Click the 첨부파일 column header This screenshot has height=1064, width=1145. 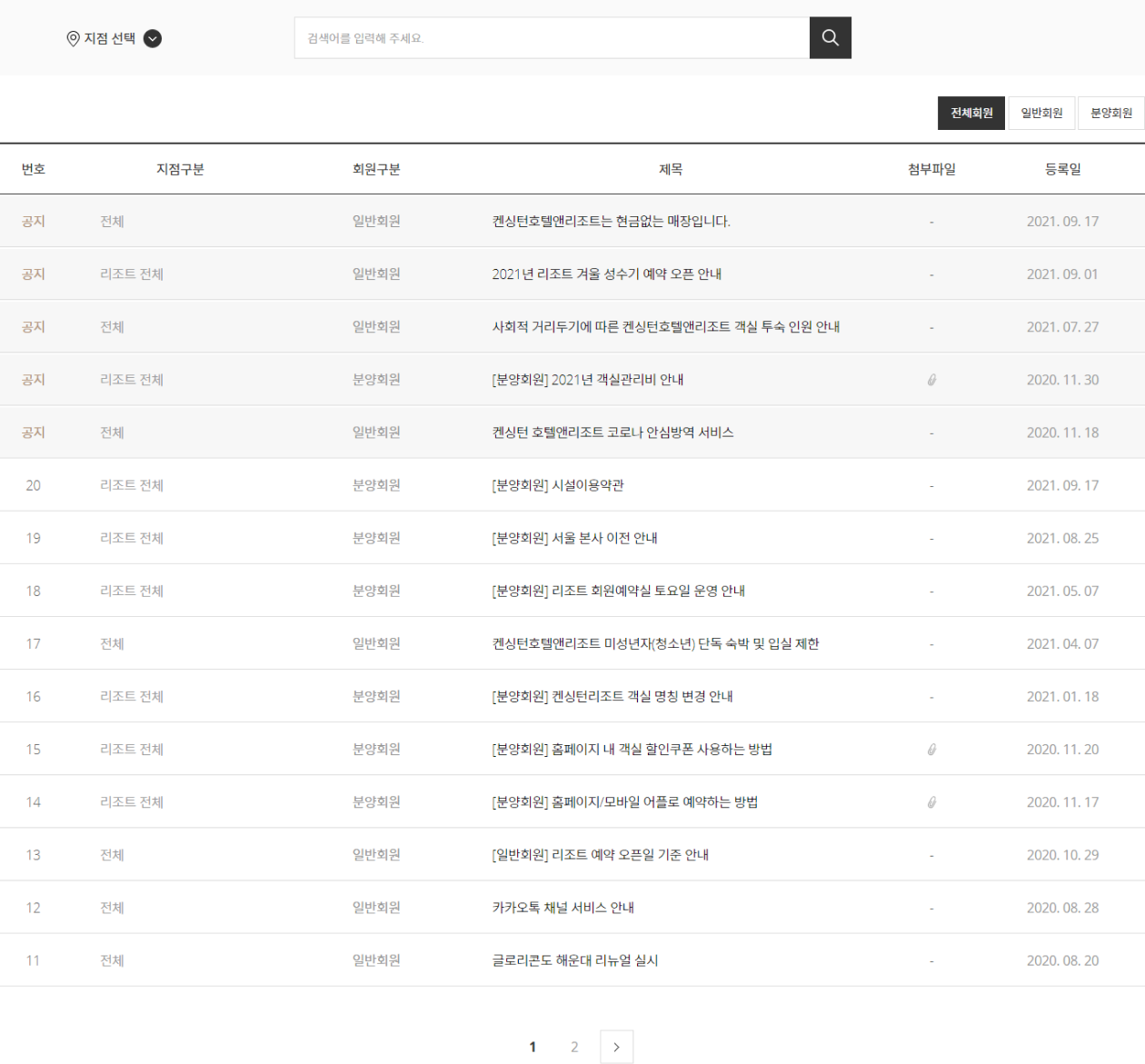coord(931,169)
